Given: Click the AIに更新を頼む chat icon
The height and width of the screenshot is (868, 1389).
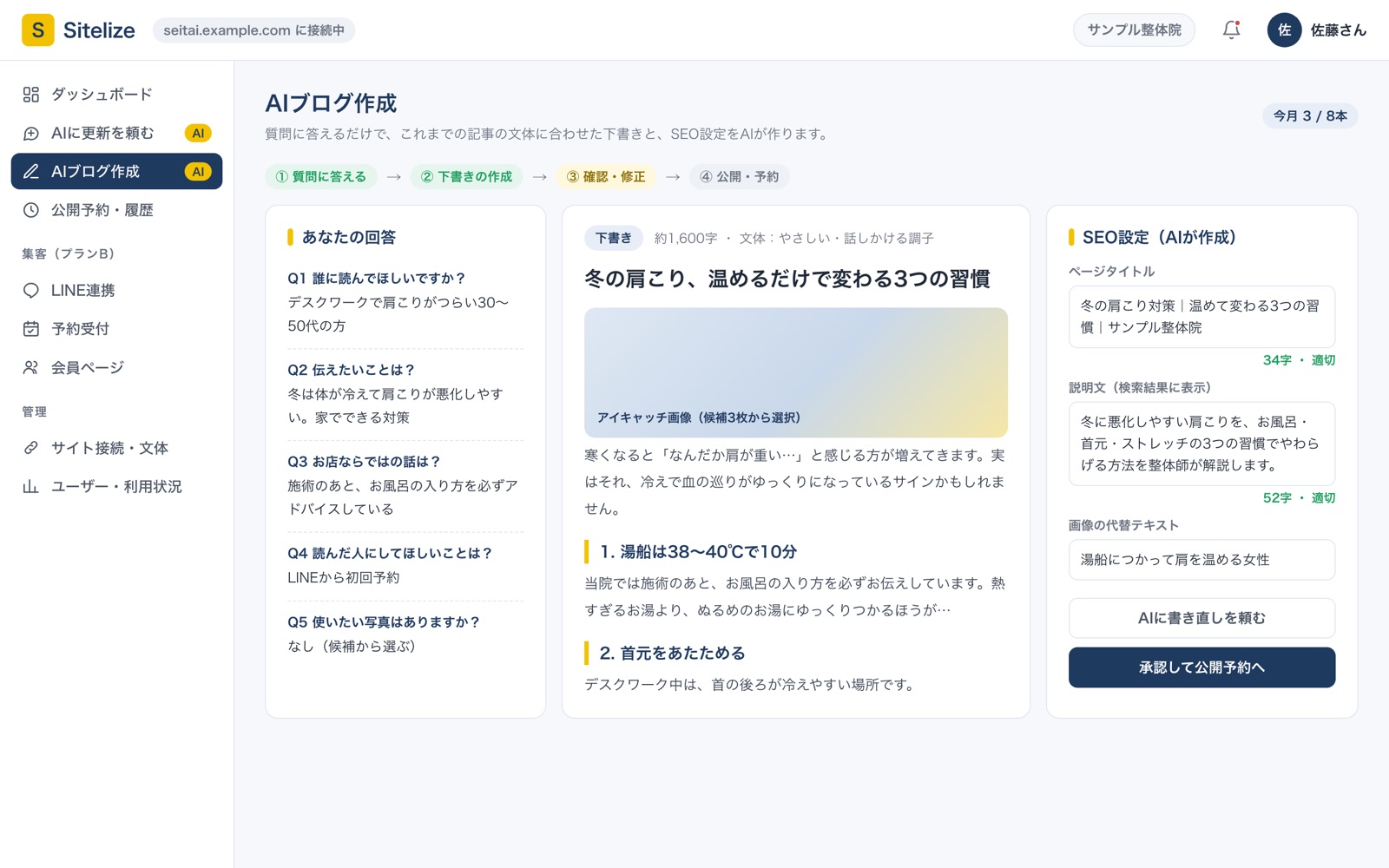Looking at the screenshot, I should pos(31,133).
